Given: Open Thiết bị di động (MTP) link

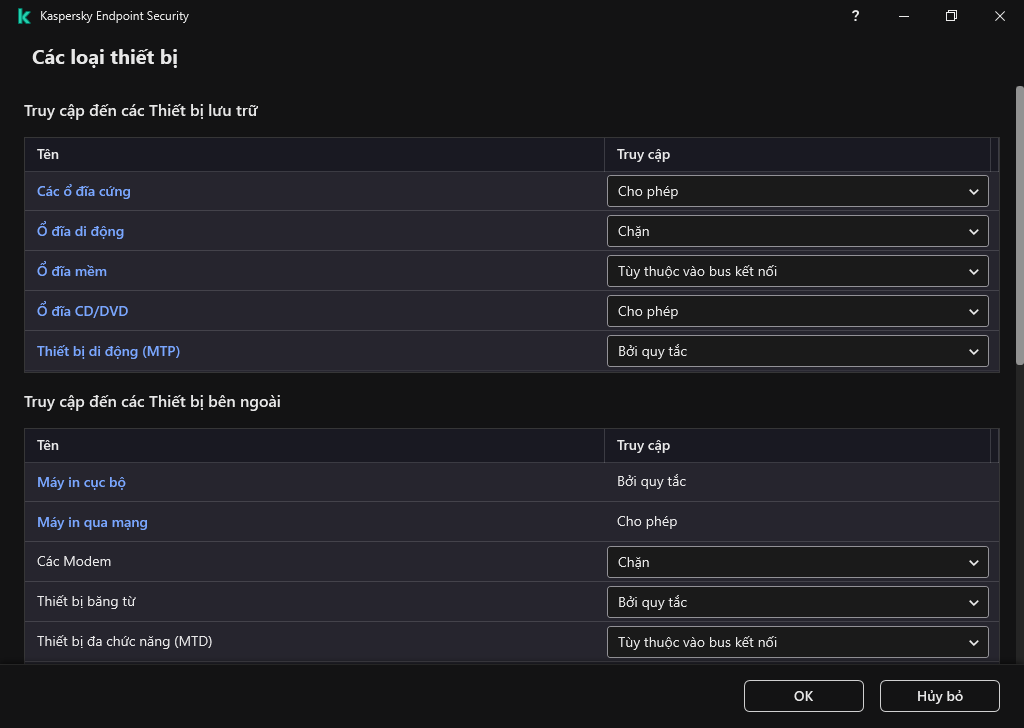Looking at the screenshot, I should (x=109, y=351).
